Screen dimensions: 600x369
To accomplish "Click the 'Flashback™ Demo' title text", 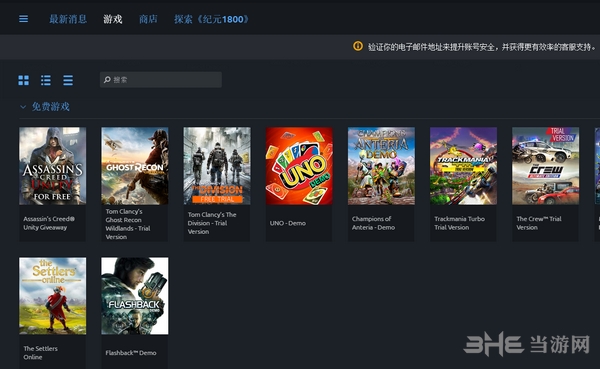I will [131, 353].
